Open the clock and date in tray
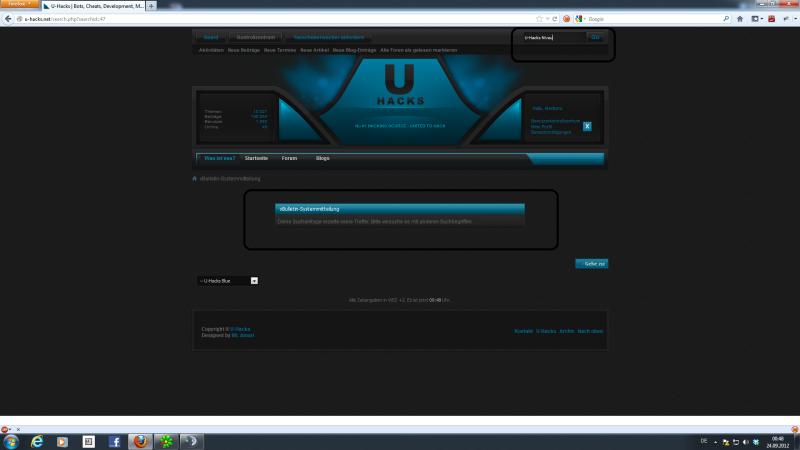This screenshot has height=450, width=800. (778, 442)
